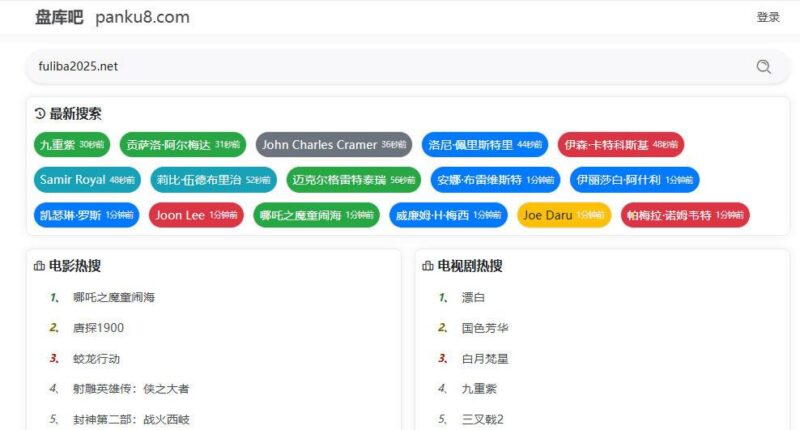This screenshot has width=800, height=430.
Task: Select the 洛尼·佩里斯特里 search tag
Action: [x=485, y=145]
